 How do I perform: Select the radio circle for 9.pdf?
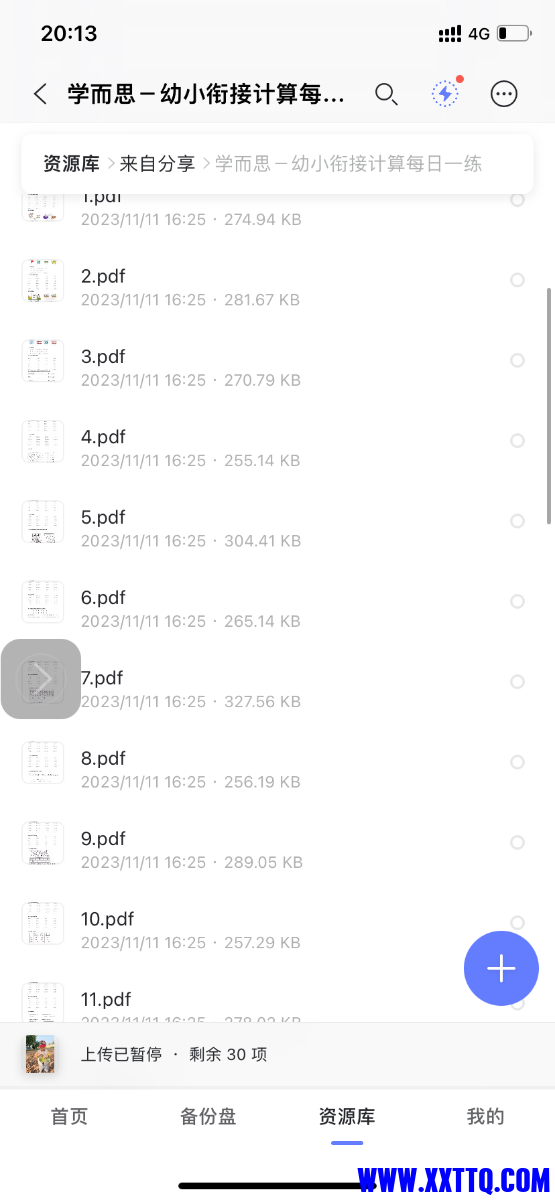[517, 842]
